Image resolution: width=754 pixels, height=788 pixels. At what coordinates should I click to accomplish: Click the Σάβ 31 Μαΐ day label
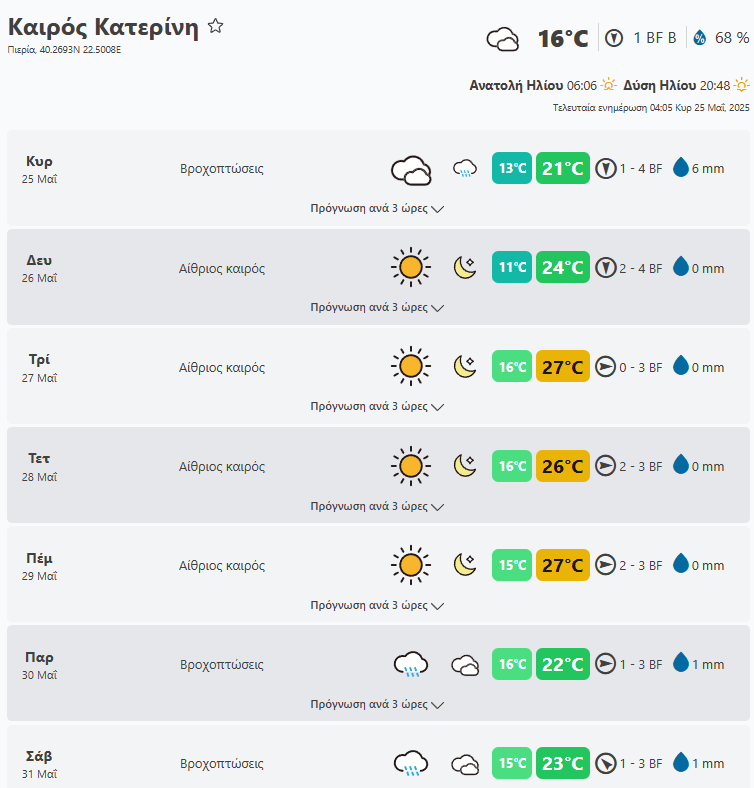tap(40, 764)
